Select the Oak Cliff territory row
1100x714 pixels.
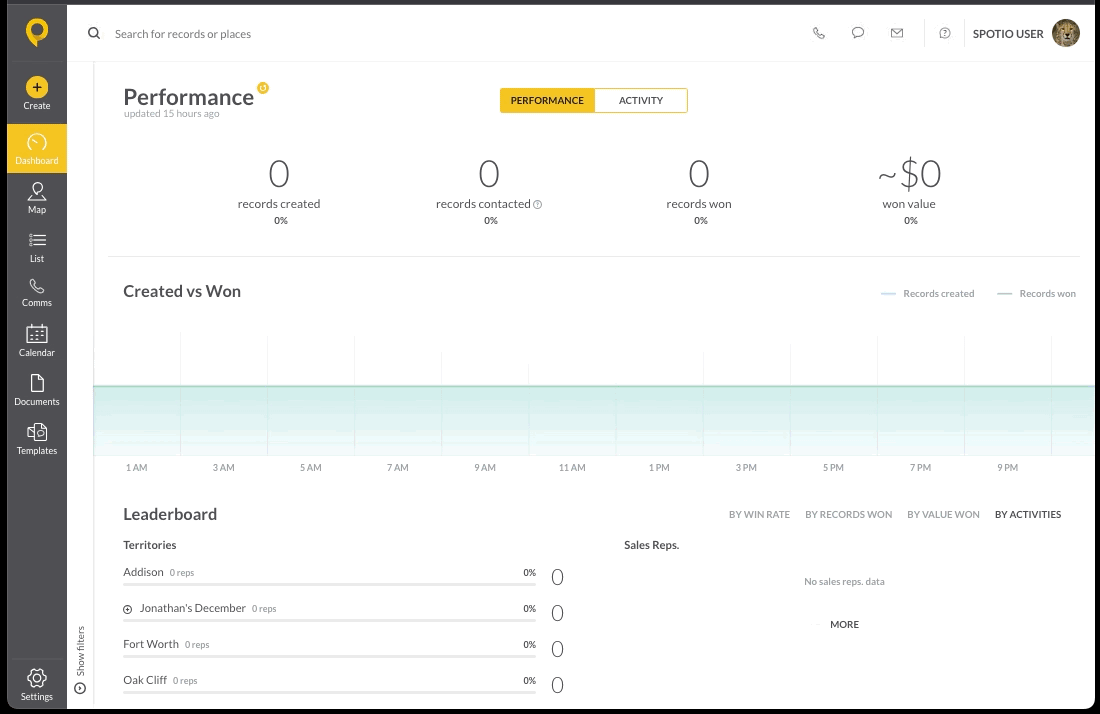pyautogui.click(x=344, y=684)
